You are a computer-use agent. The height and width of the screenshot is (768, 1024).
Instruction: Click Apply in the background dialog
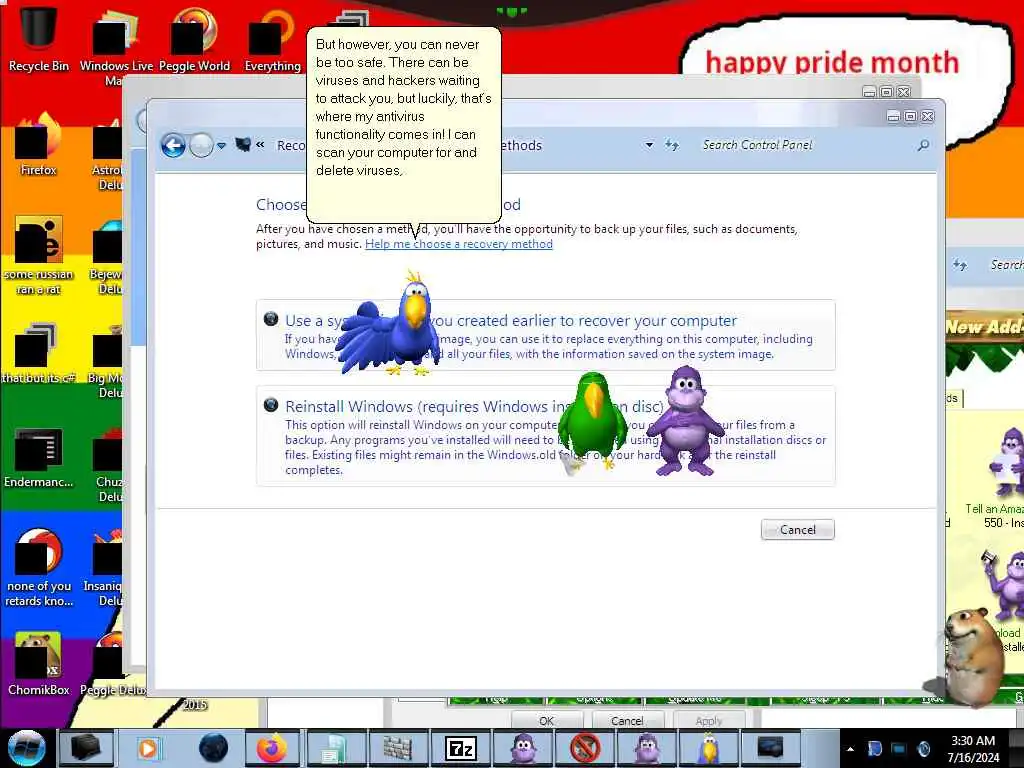coord(709,720)
